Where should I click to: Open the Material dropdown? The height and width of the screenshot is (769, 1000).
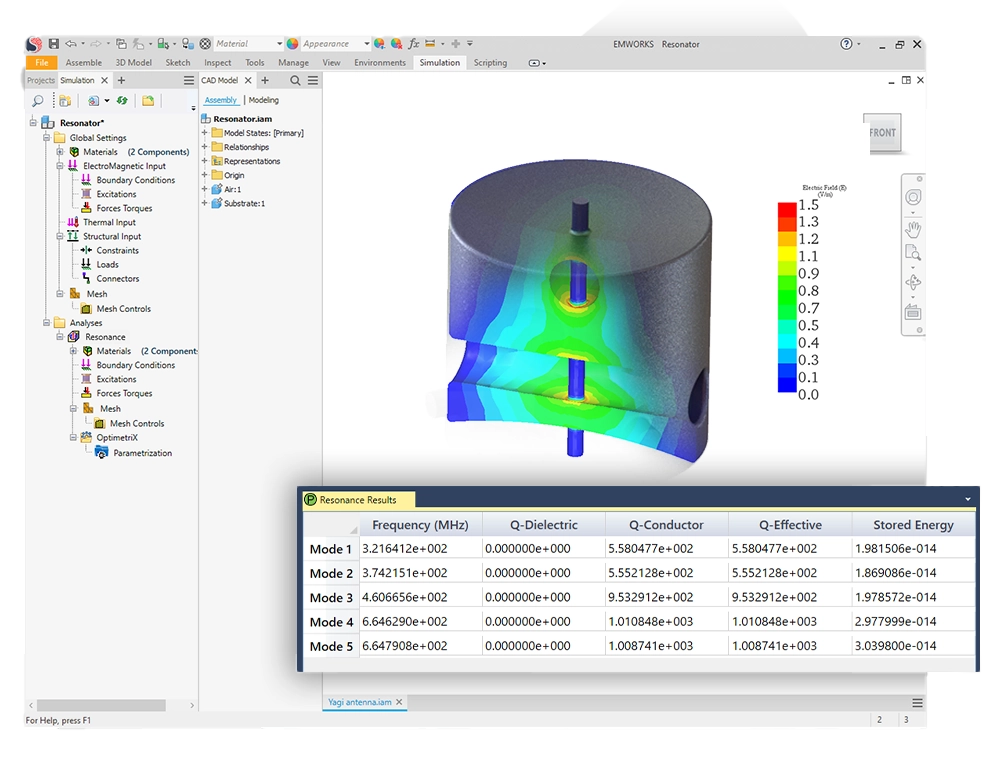click(279, 44)
